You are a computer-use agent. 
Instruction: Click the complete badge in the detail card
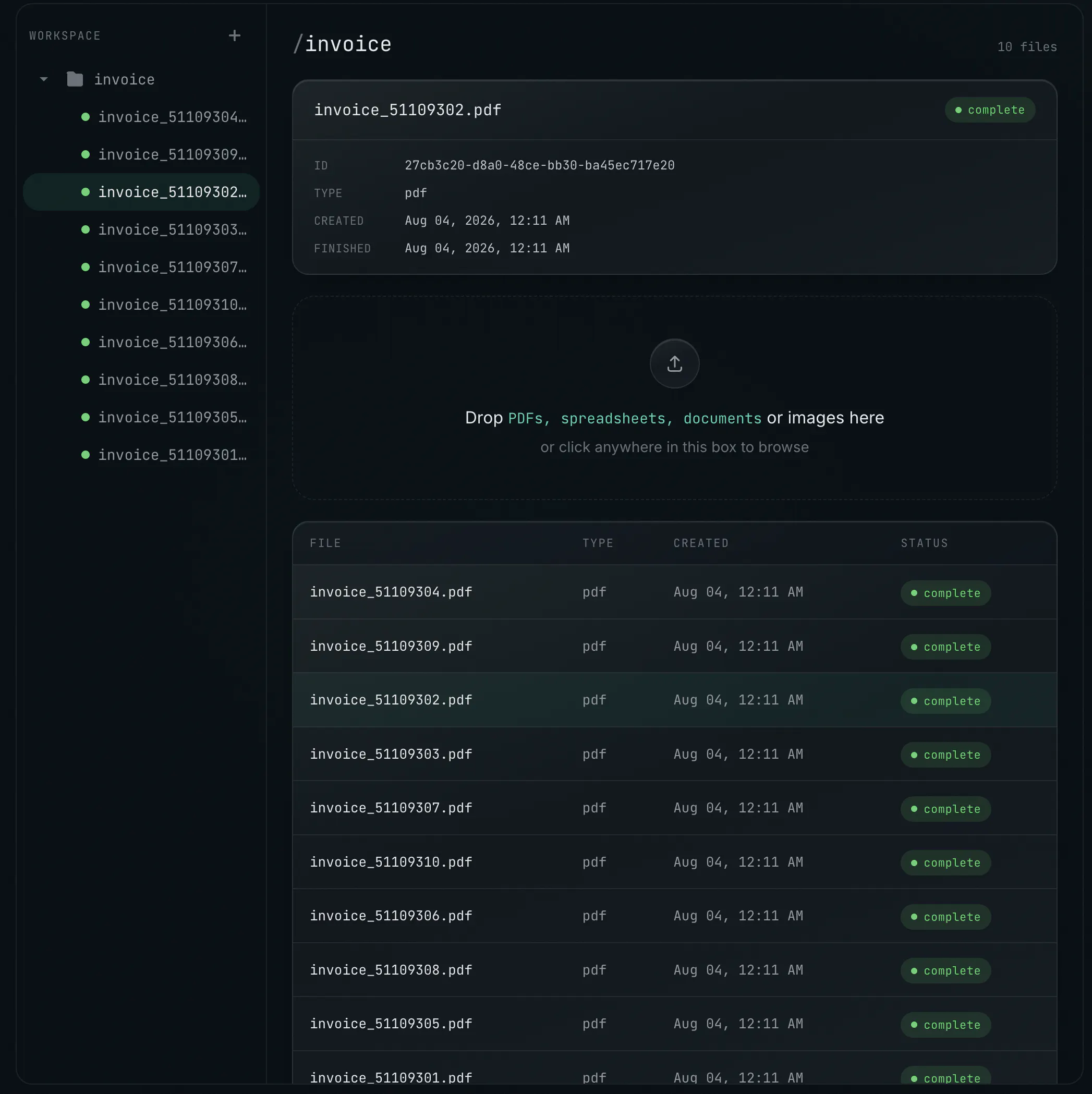[989, 110]
